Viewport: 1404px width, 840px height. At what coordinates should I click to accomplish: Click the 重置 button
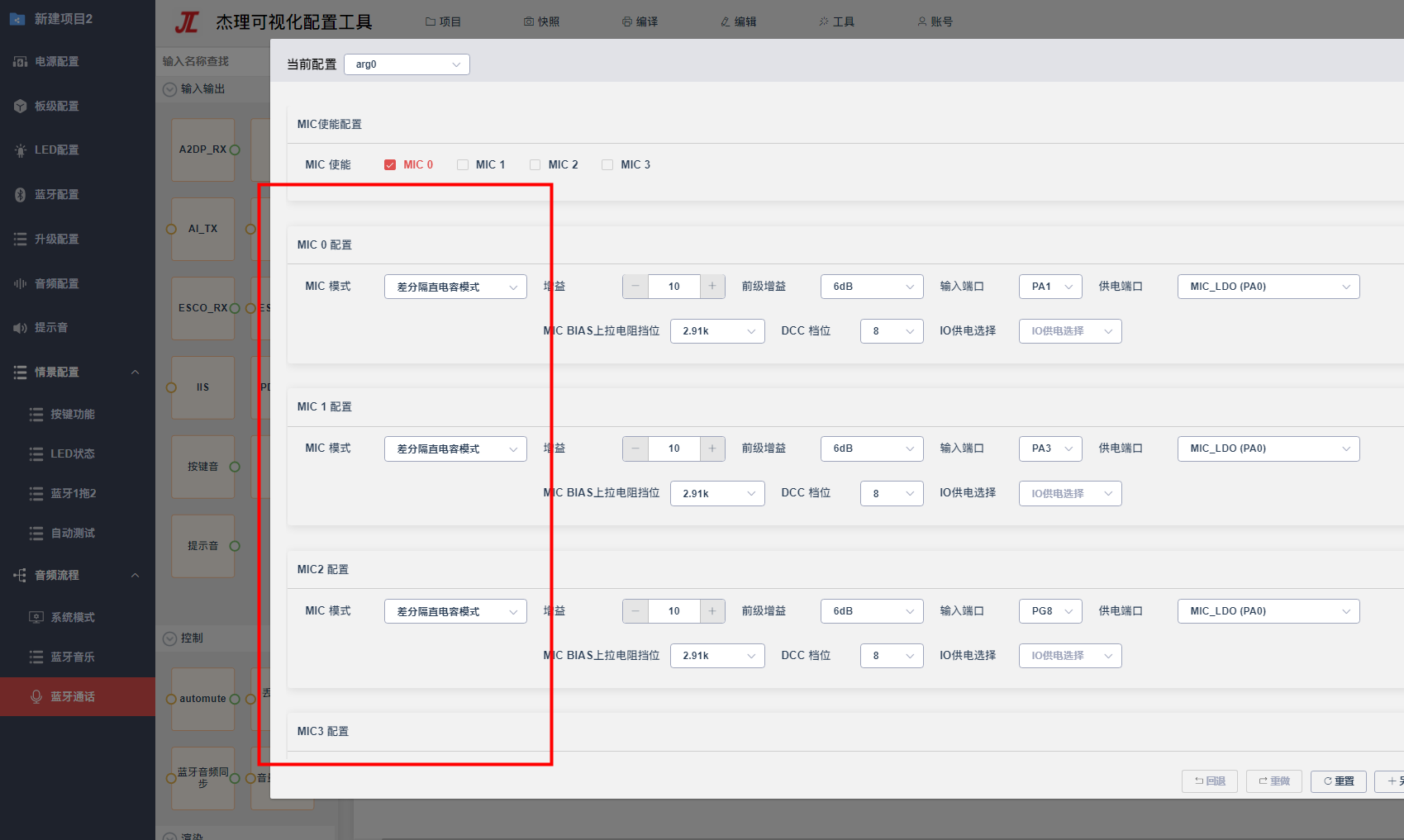click(x=1339, y=781)
